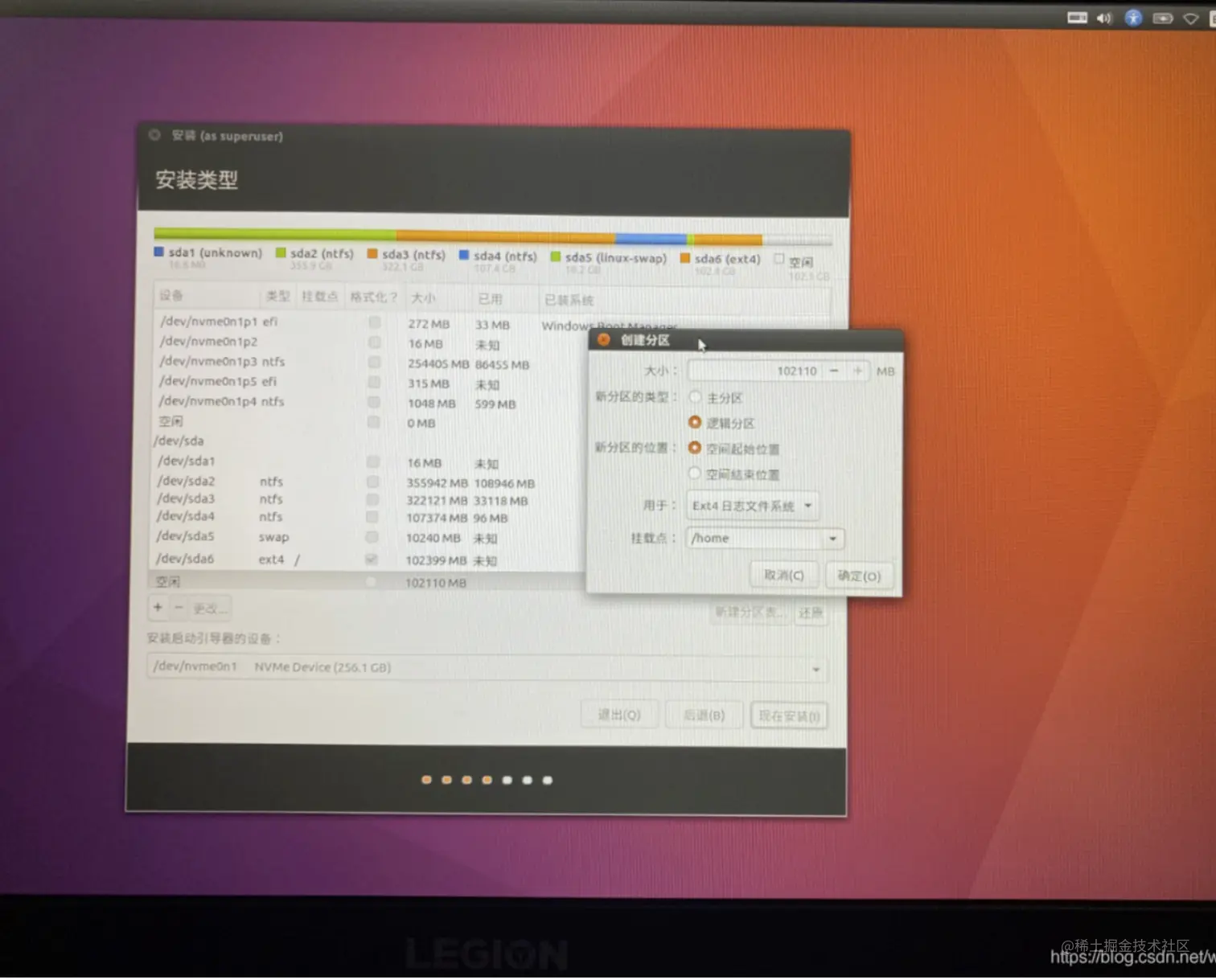Click the keyboard layout indicator in top panel

click(x=1077, y=18)
